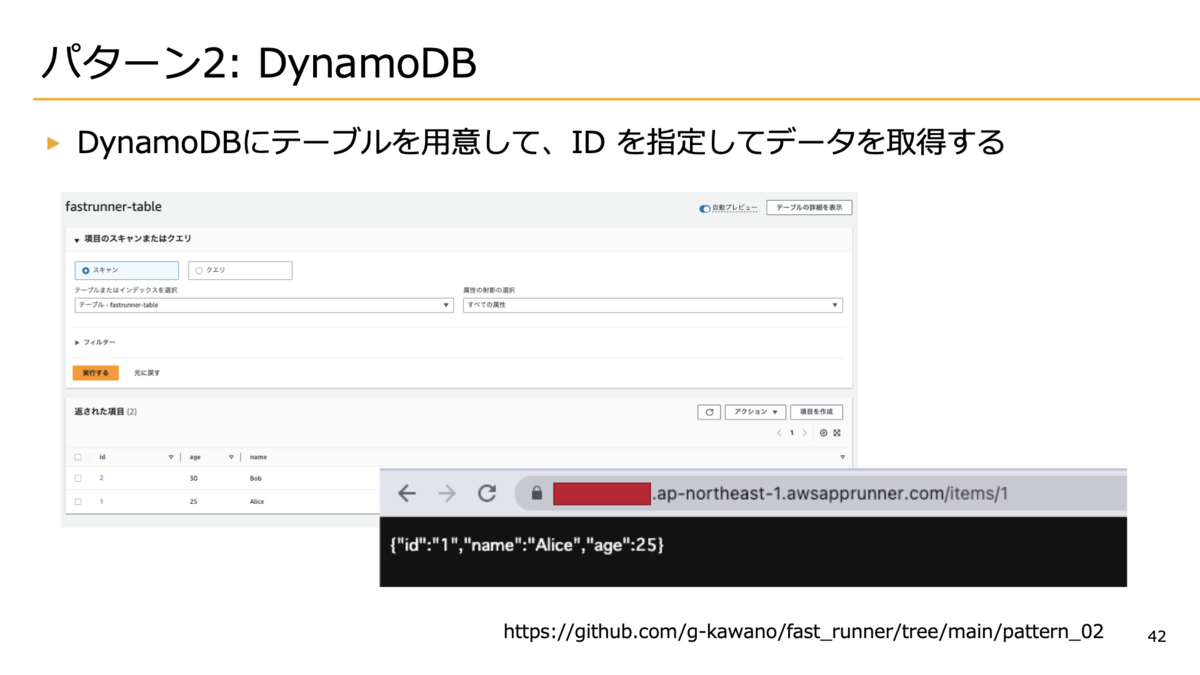Check the Alice row checkbox
Image resolution: width=1200 pixels, height=675 pixels.
pos(78,501)
